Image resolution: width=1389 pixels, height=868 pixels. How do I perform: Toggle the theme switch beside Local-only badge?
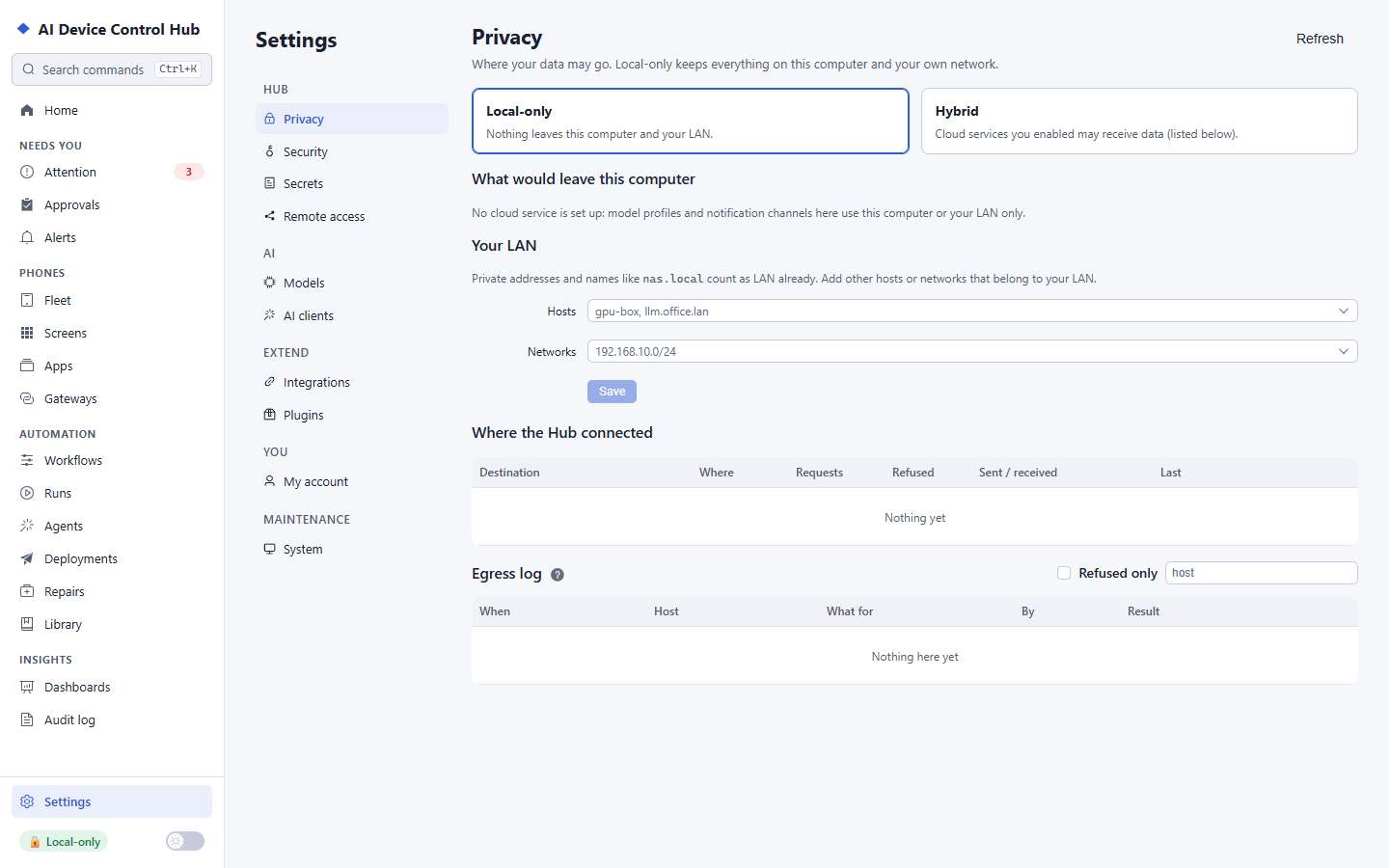(185, 841)
